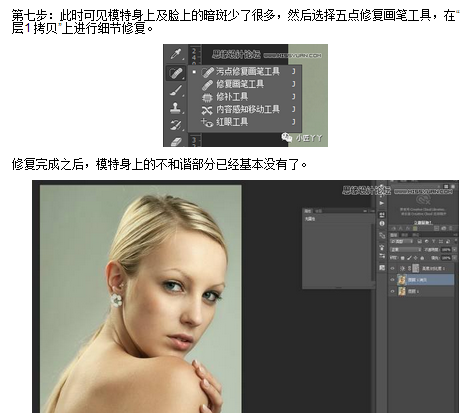Viewport: 460px width, 413px height.
Task: Open the brush presets icon in side strip
Action: (x=382, y=247)
